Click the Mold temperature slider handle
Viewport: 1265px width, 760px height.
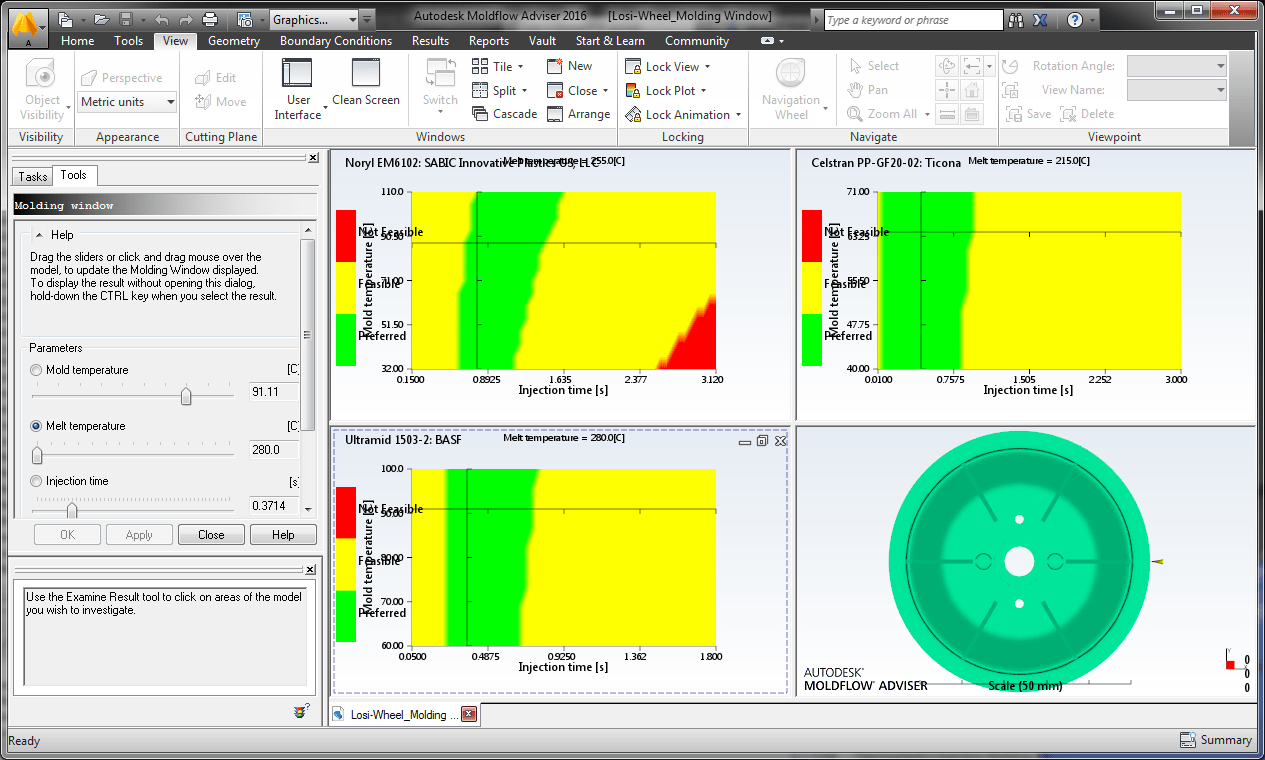[x=186, y=396]
